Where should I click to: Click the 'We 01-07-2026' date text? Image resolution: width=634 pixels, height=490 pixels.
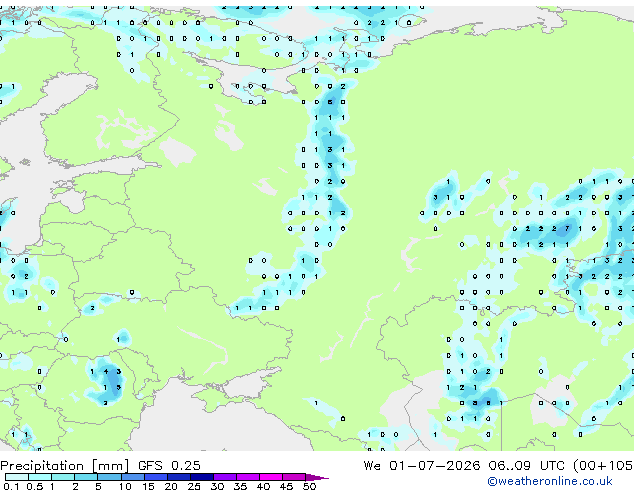(422, 465)
